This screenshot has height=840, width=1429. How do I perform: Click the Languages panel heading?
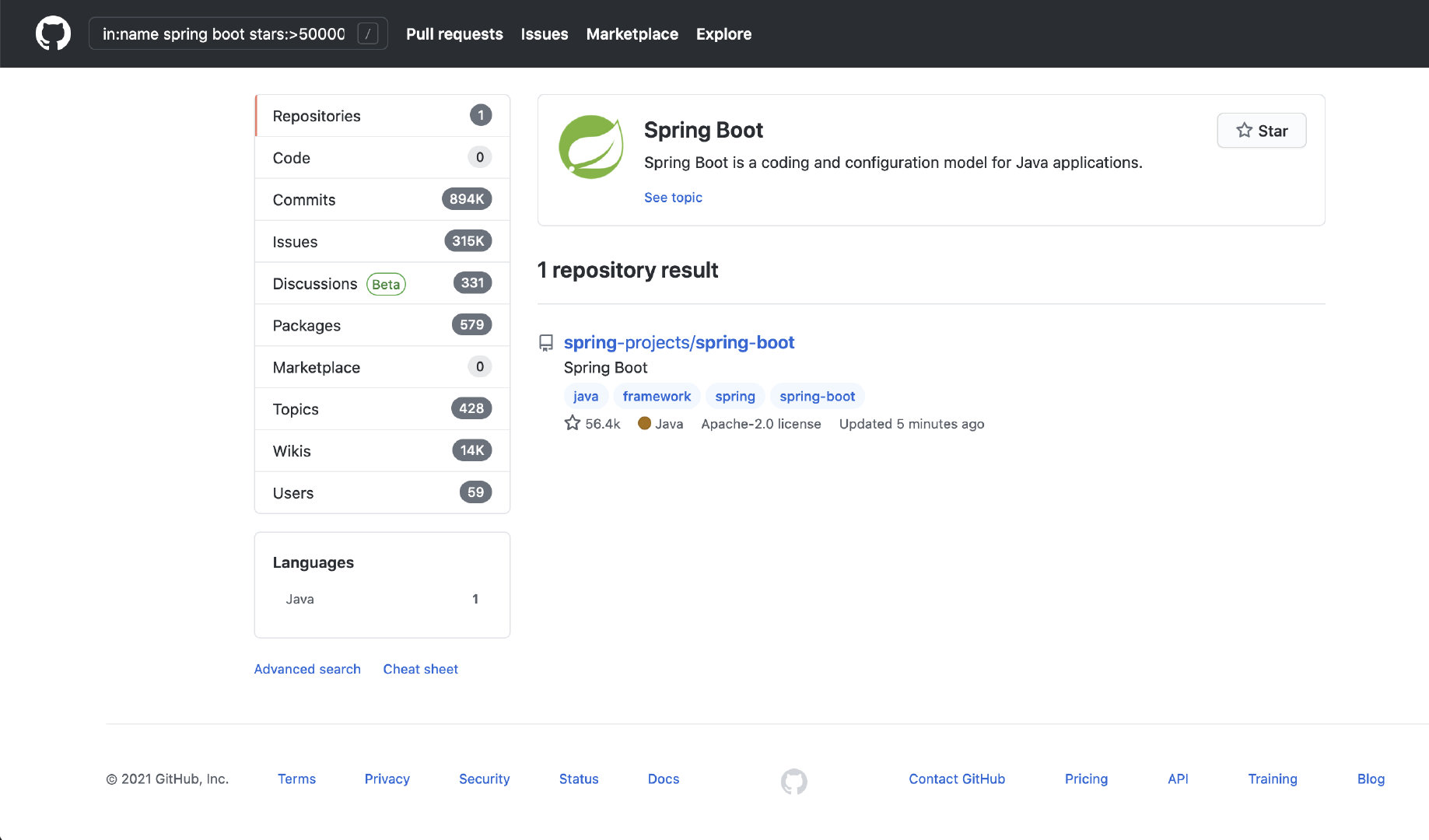coord(313,562)
